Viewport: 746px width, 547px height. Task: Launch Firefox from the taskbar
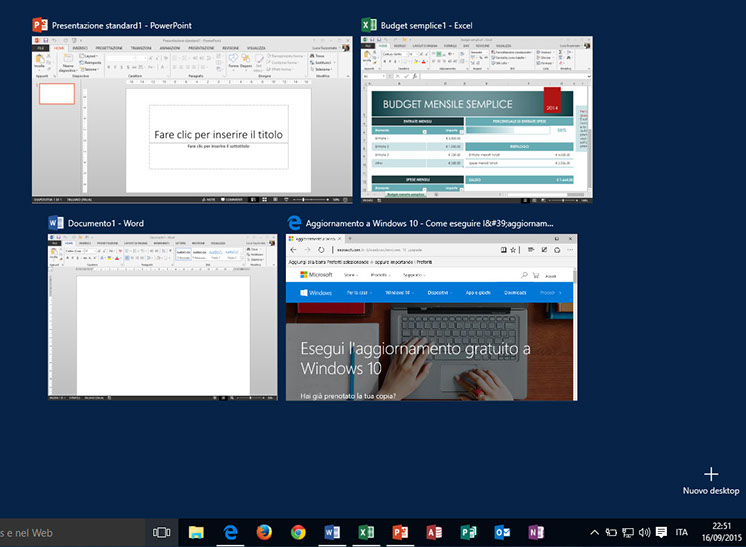[264, 532]
